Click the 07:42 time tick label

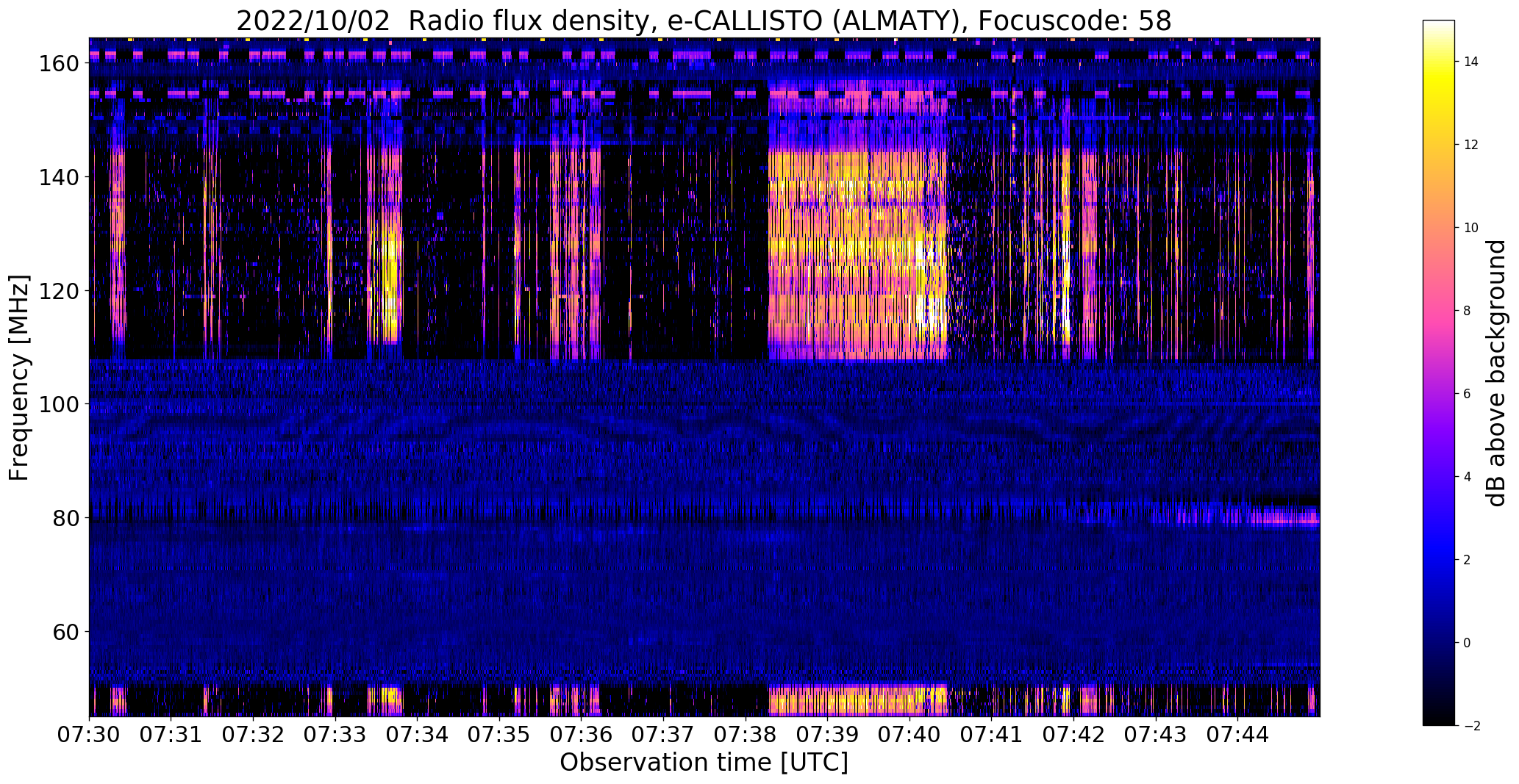1073,735
